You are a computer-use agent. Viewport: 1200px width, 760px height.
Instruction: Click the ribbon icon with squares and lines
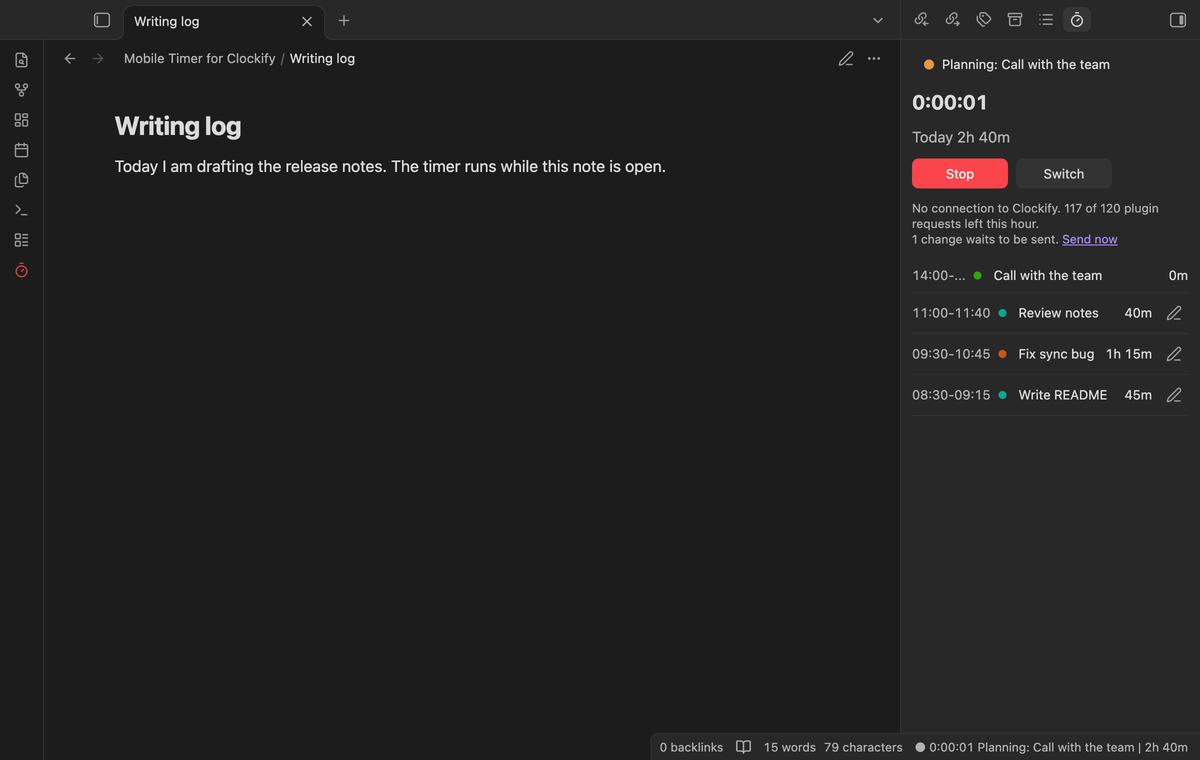pyautogui.click(x=22, y=241)
